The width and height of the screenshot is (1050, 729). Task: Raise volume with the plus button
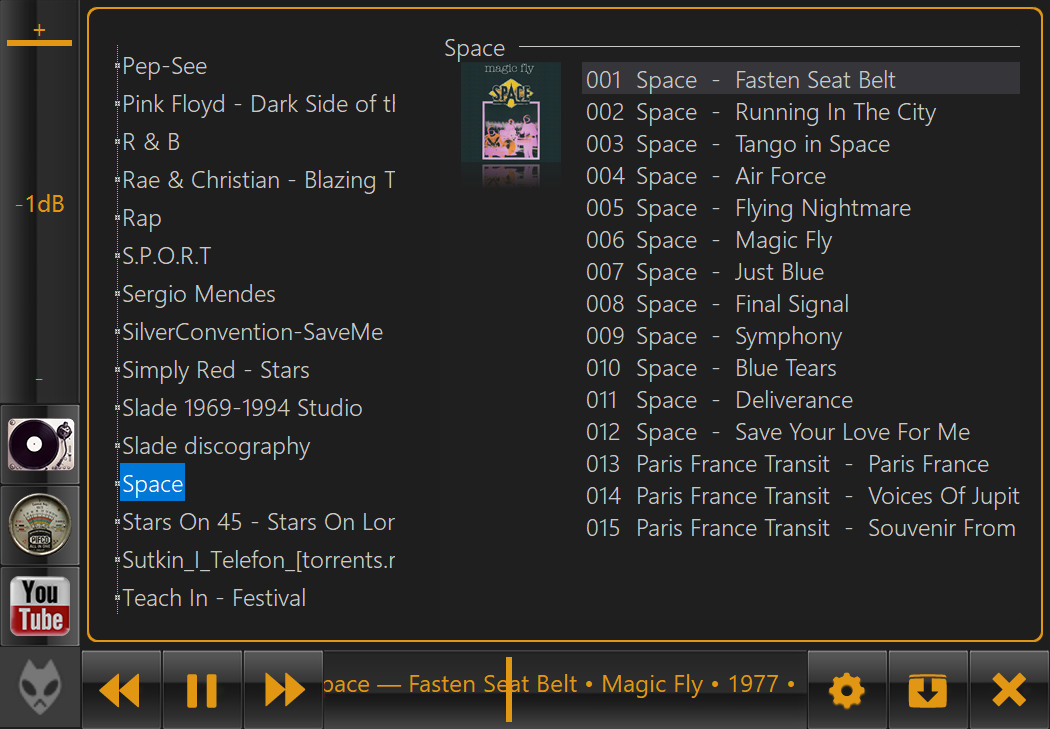pyautogui.click(x=39, y=30)
